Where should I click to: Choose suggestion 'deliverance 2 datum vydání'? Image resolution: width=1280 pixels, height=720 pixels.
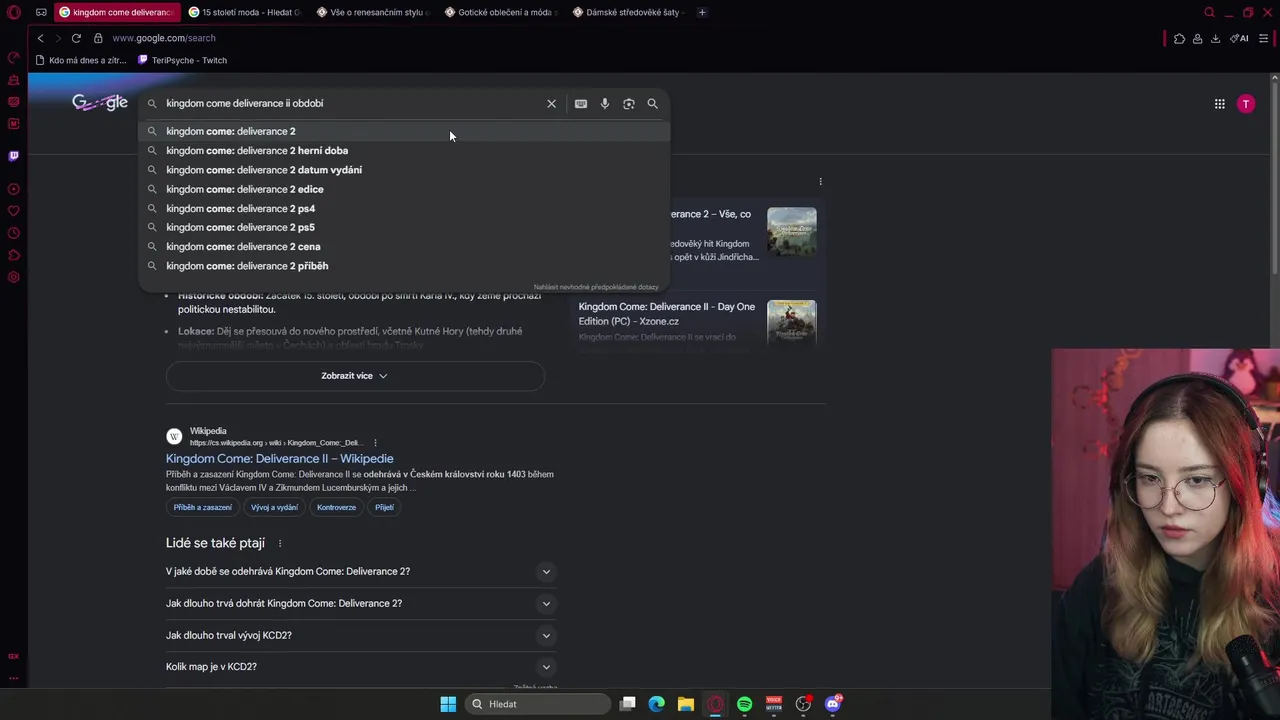[404, 170]
